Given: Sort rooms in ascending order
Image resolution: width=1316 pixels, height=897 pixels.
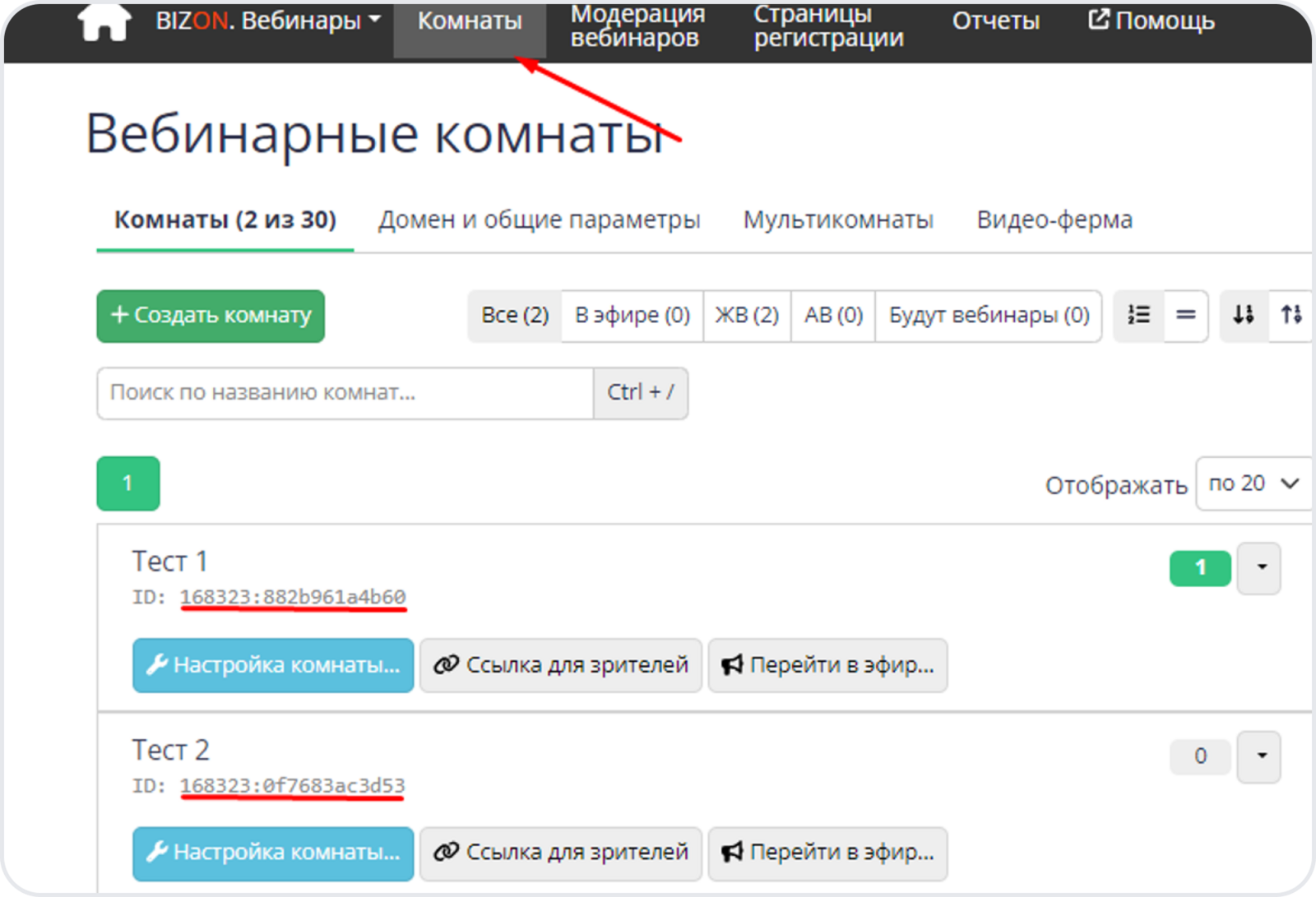Looking at the screenshot, I should pos(1291,315).
